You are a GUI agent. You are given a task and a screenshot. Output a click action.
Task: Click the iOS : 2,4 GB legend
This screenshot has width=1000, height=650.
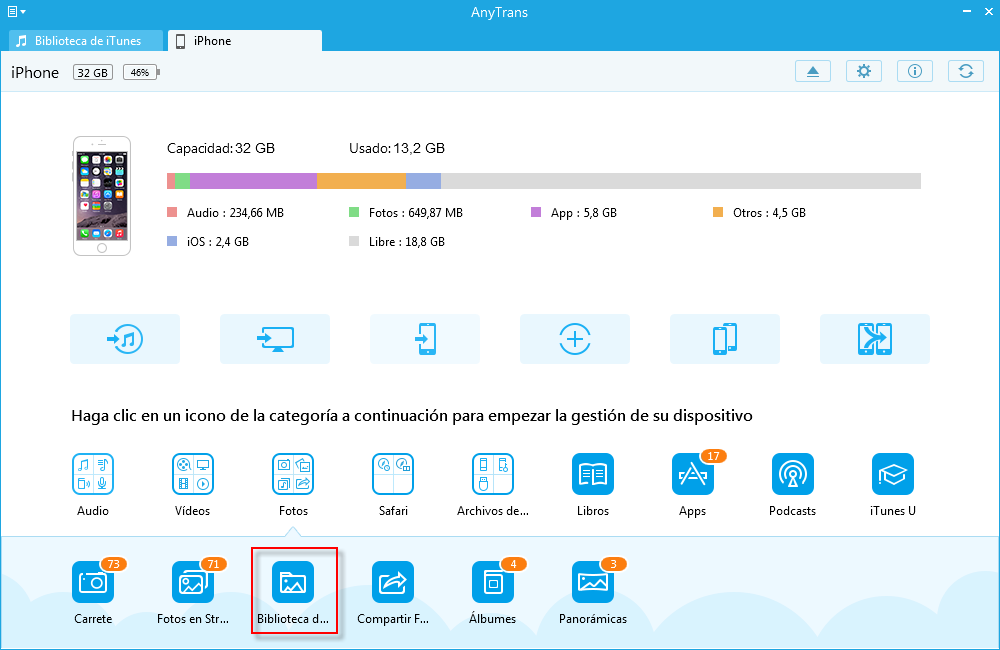(208, 242)
